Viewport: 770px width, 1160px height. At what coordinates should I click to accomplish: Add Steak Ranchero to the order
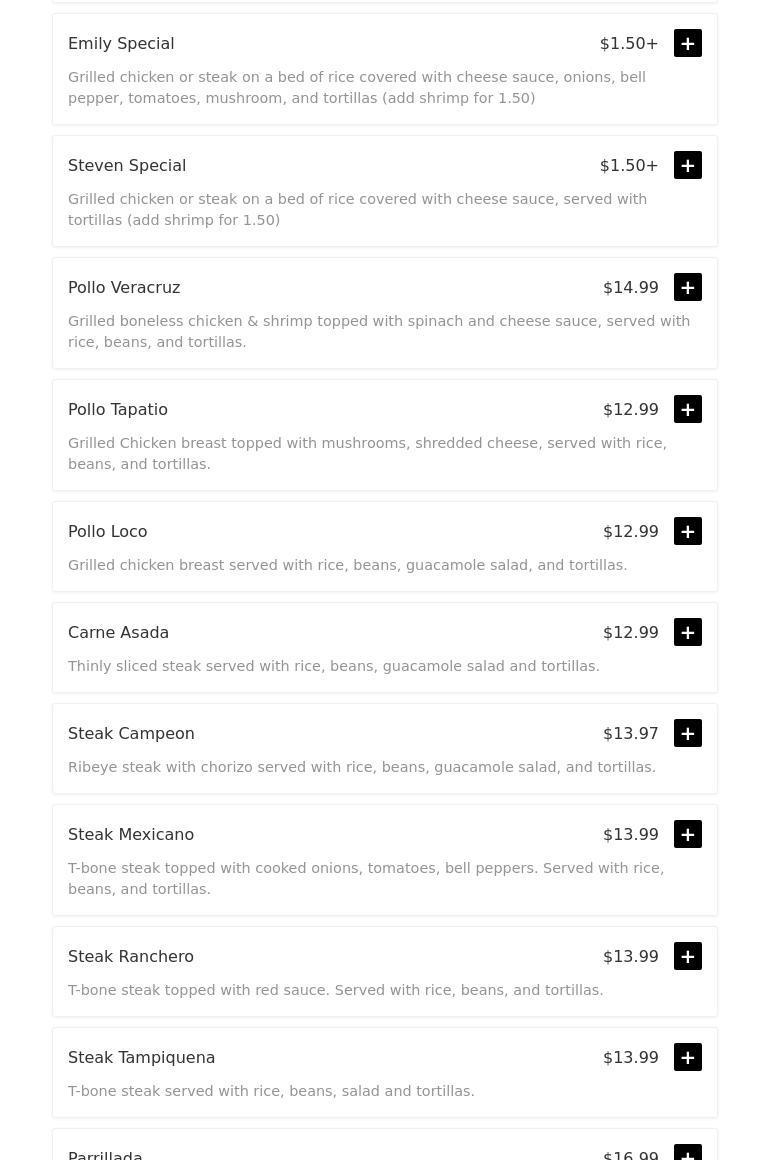coord(688,956)
